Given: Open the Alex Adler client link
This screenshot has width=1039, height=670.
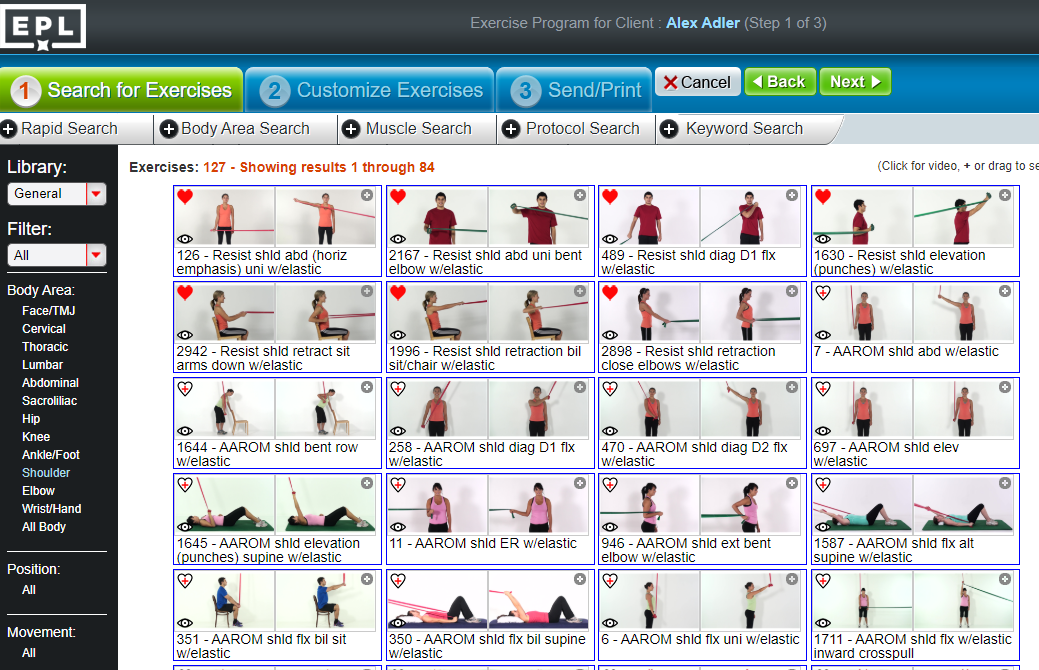Looking at the screenshot, I should [702, 23].
